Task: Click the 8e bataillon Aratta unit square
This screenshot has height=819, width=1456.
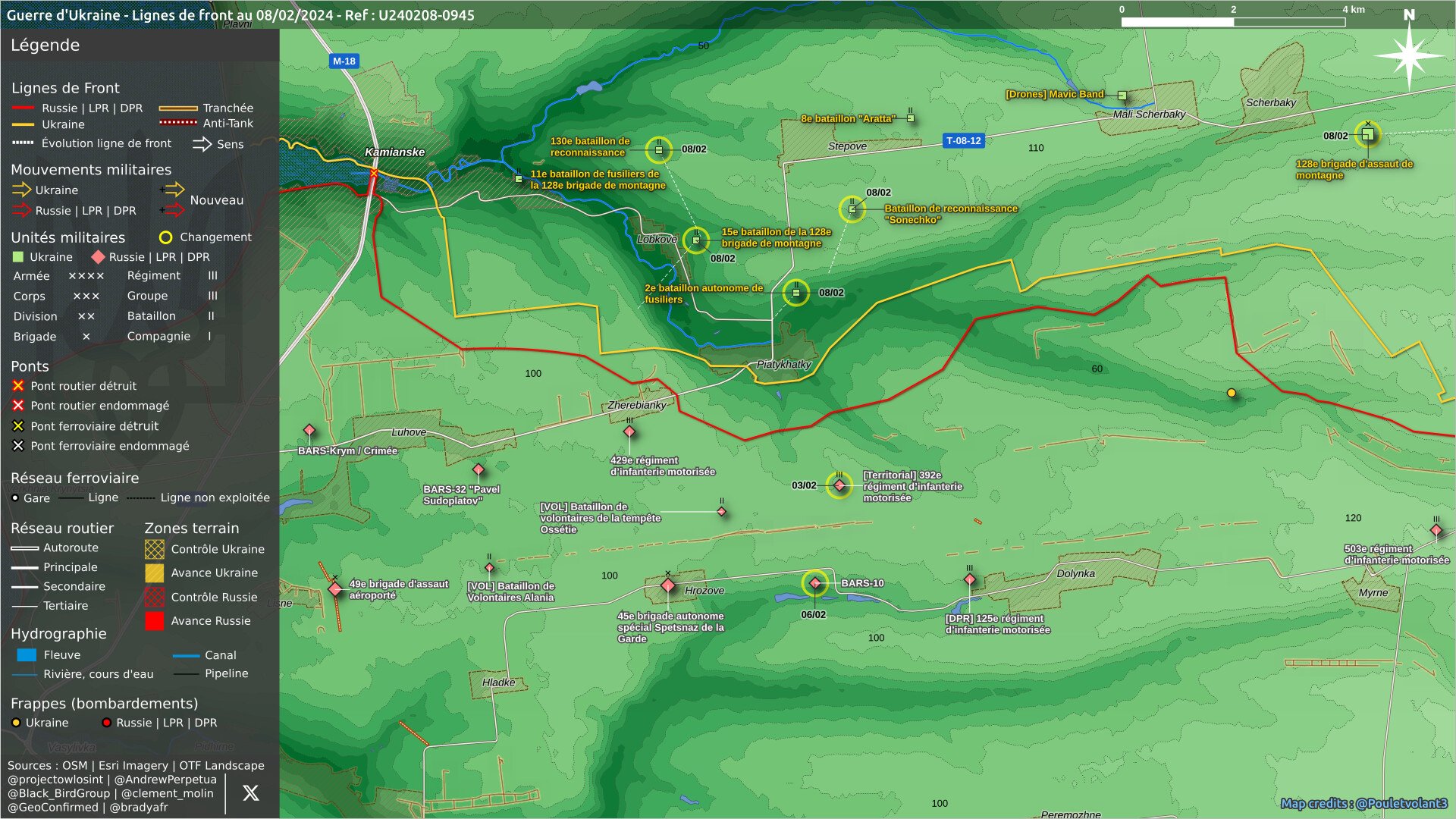Action: pyautogui.click(x=911, y=118)
